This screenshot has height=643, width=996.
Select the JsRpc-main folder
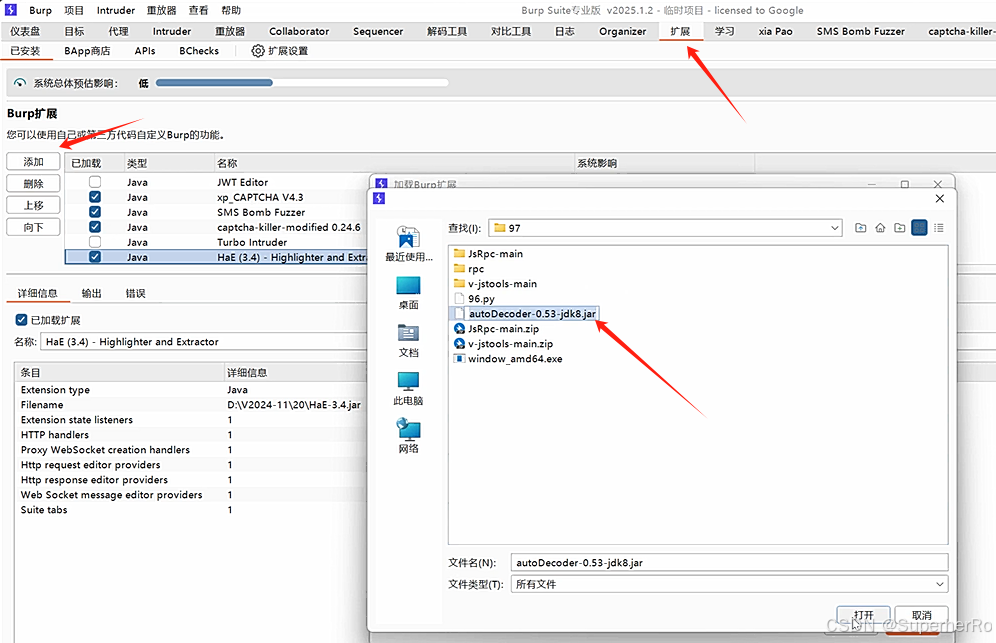(x=488, y=254)
